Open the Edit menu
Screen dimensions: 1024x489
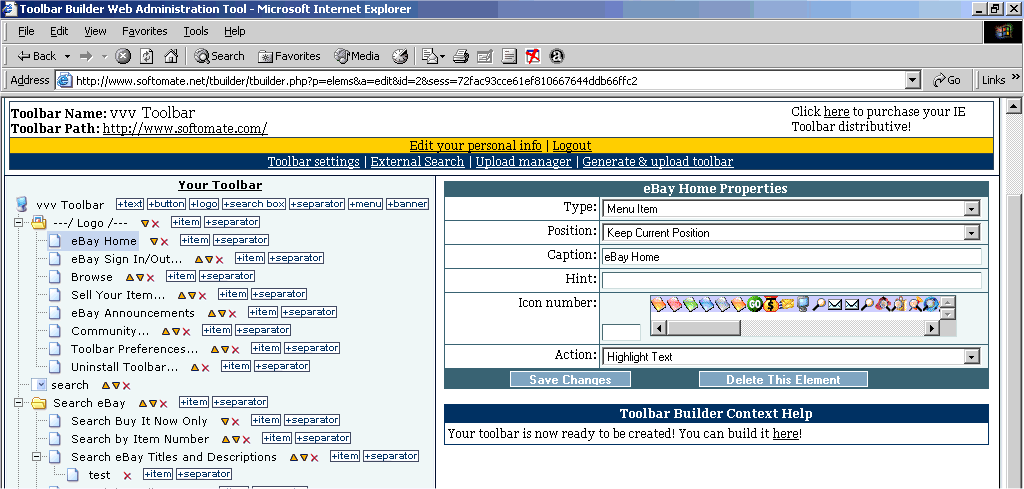59,31
